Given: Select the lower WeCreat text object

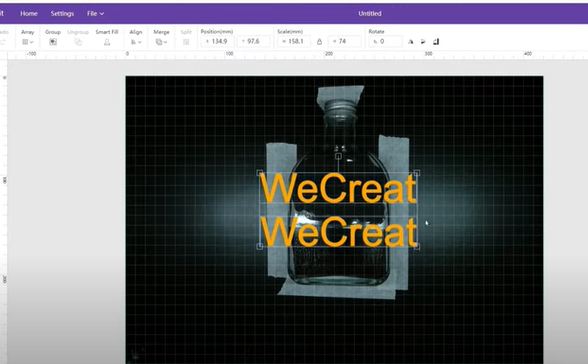Looking at the screenshot, I should click(x=339, y=232).
